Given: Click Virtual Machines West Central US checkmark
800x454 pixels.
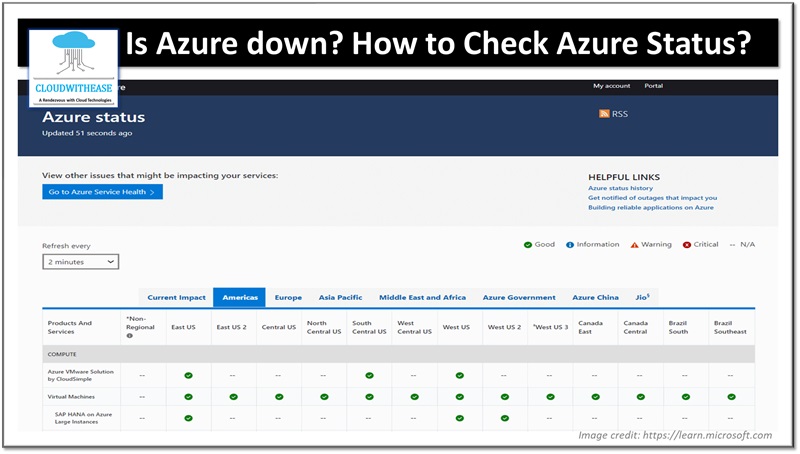Looking at the screenshot, I should [x=414, y=397].
